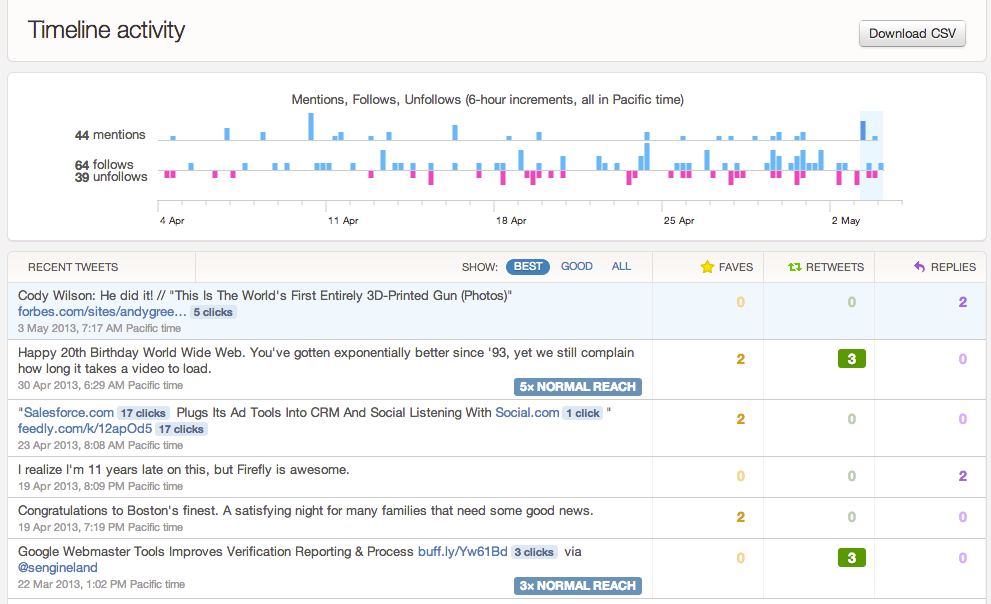Open the buff.ly/Yw61Bd link
The height and width of the screenshot is (604, 991).
pyautogui.click(x=463, y=552)
